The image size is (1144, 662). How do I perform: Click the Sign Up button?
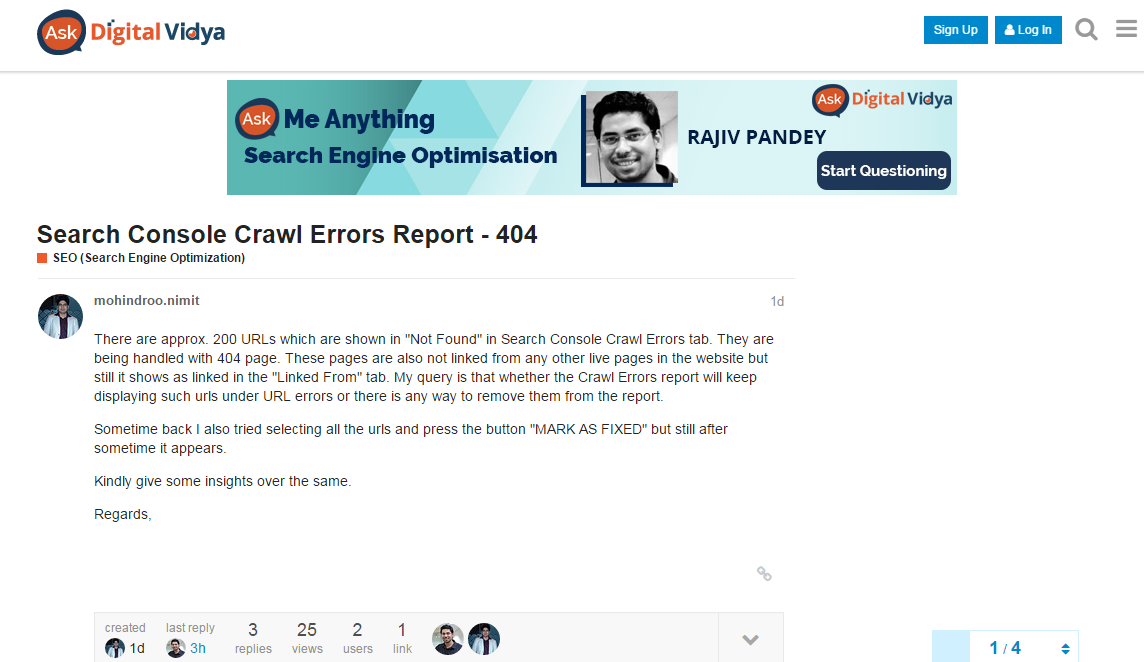[955, 30]
